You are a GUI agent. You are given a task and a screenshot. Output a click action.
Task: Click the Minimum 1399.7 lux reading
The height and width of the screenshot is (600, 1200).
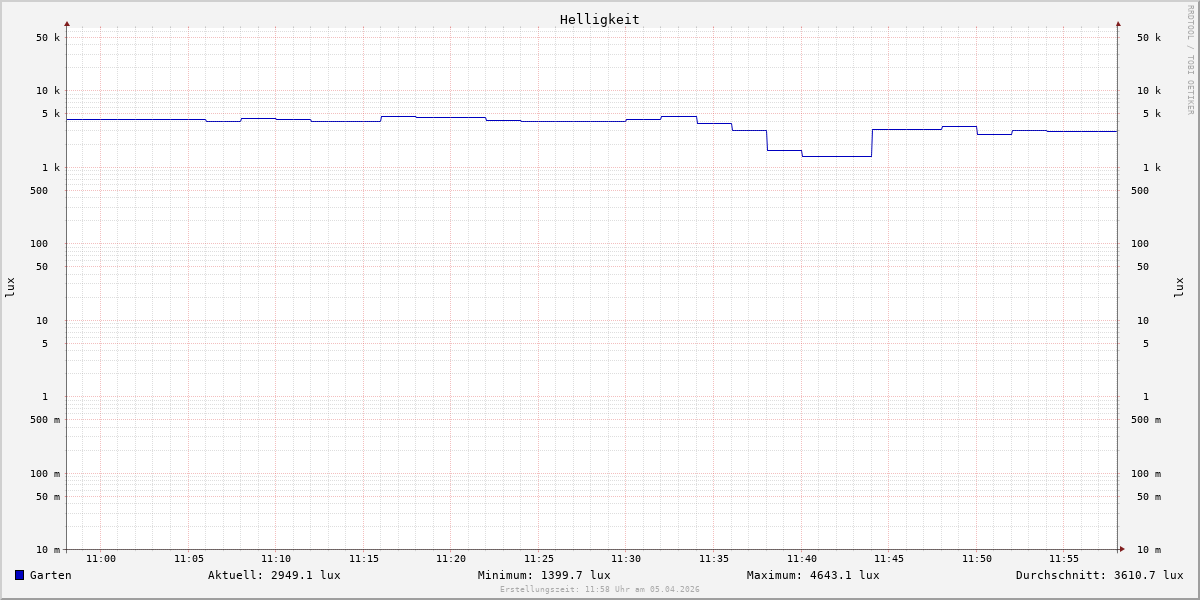[544, 575]
